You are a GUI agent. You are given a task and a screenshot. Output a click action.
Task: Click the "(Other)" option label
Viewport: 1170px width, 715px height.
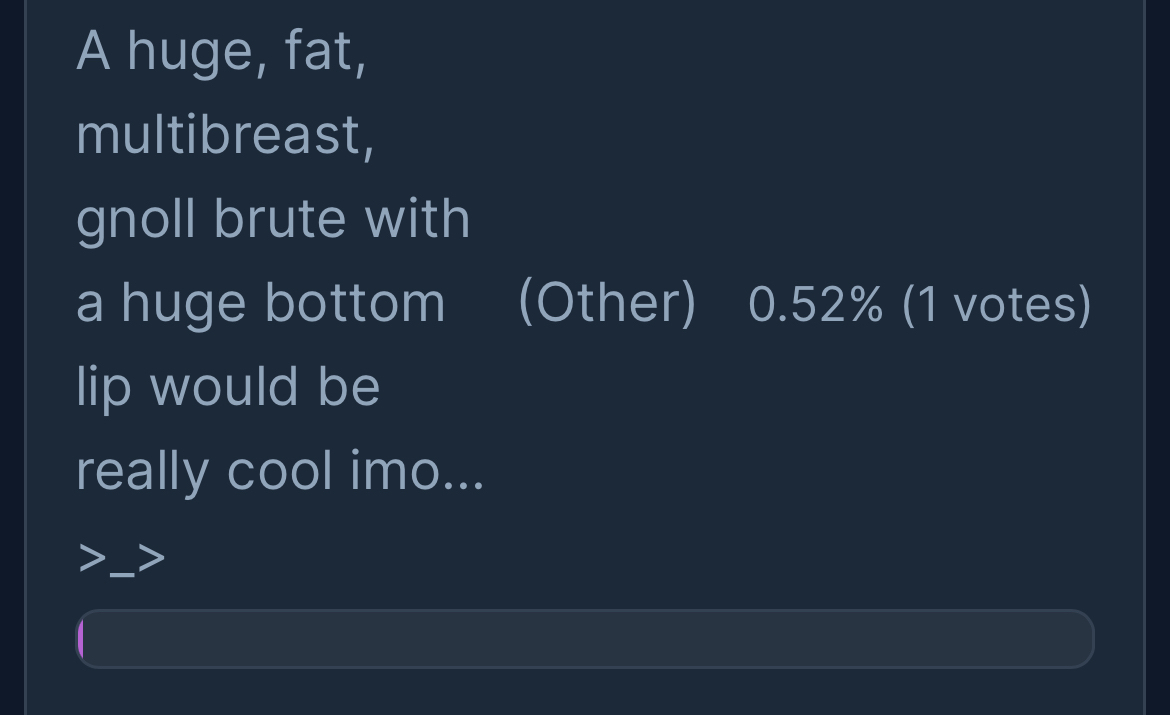[x=607, y=302]
